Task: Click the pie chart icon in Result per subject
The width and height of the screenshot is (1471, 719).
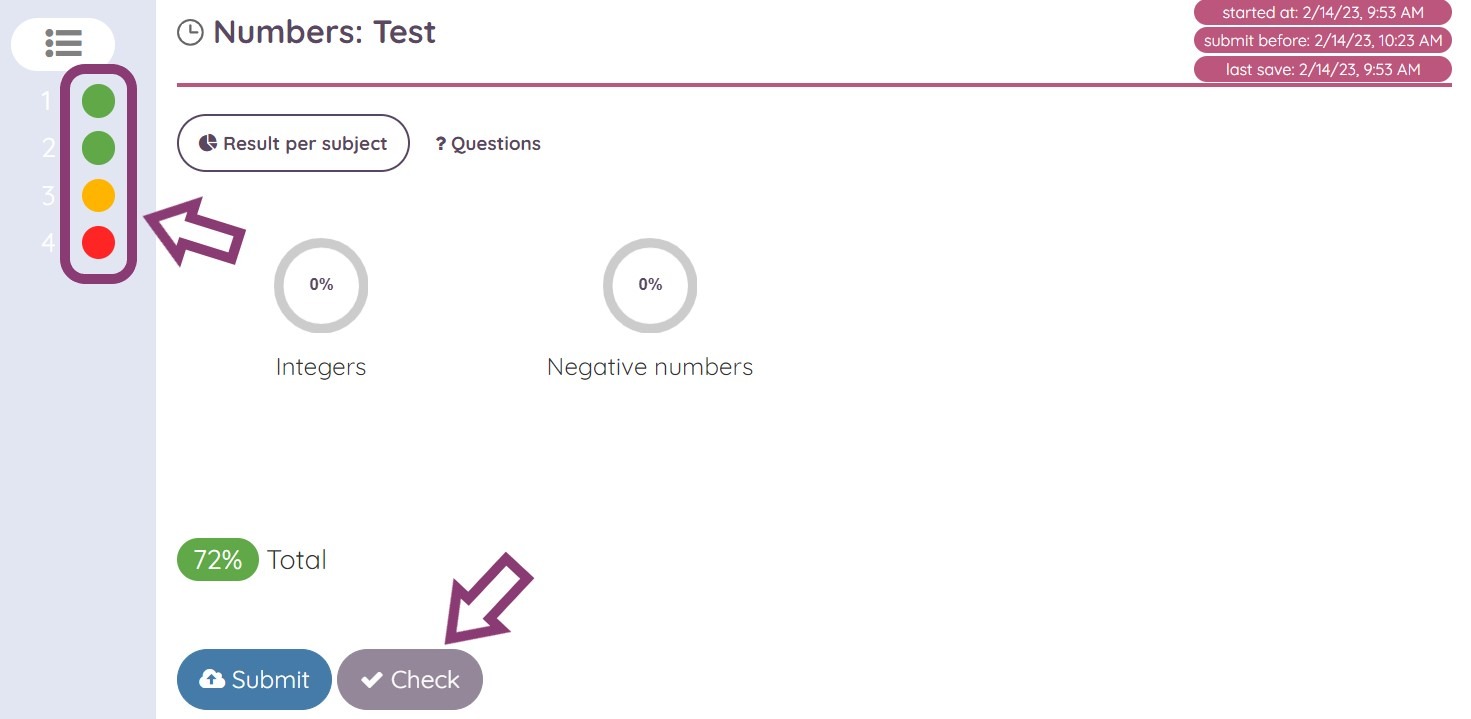Action: (207, 143)
